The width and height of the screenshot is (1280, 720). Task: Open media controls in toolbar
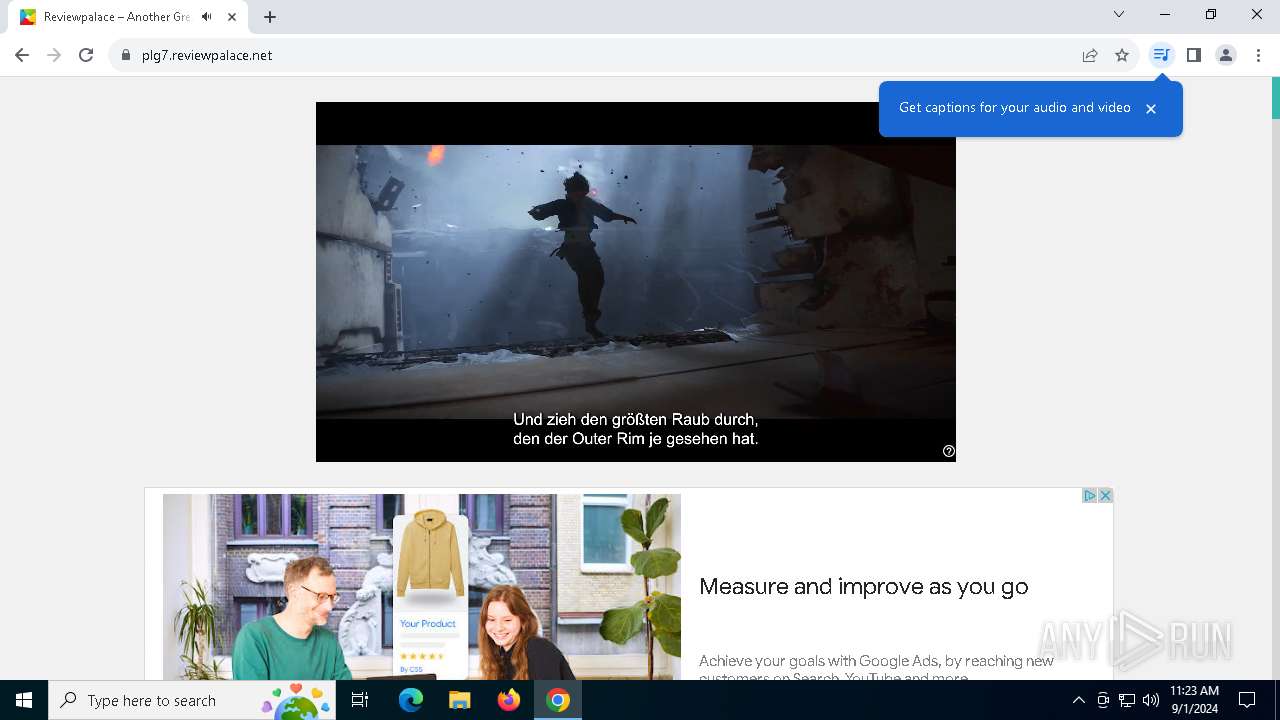tap(1161, 55)
